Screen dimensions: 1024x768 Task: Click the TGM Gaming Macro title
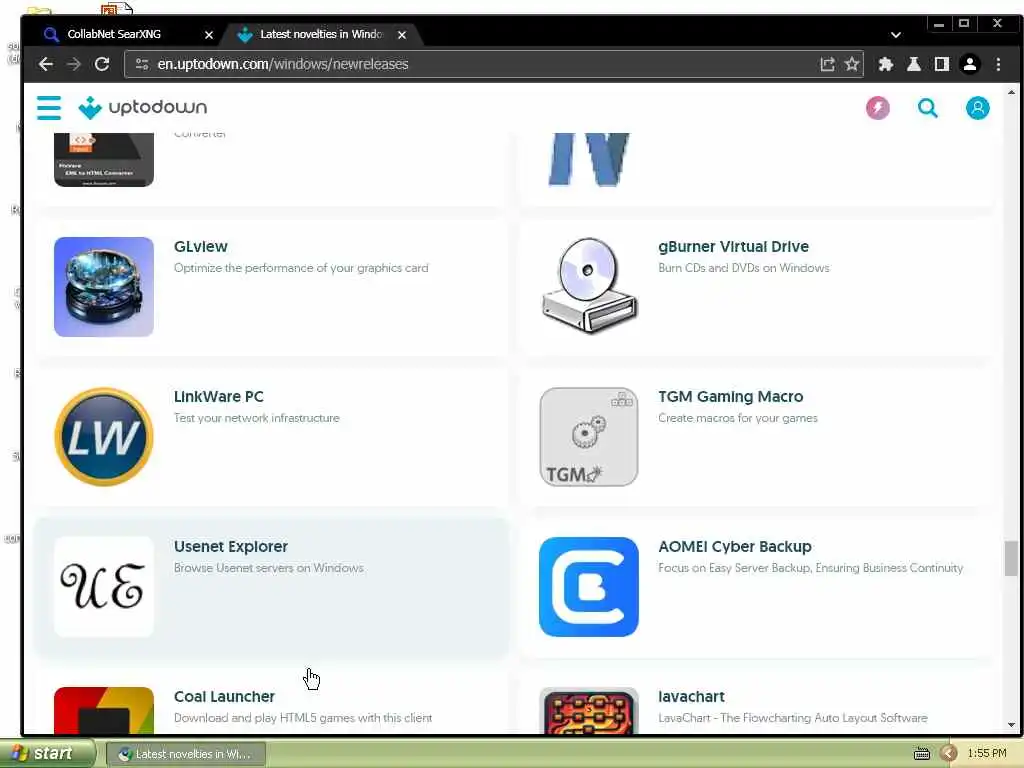(731, 397)
